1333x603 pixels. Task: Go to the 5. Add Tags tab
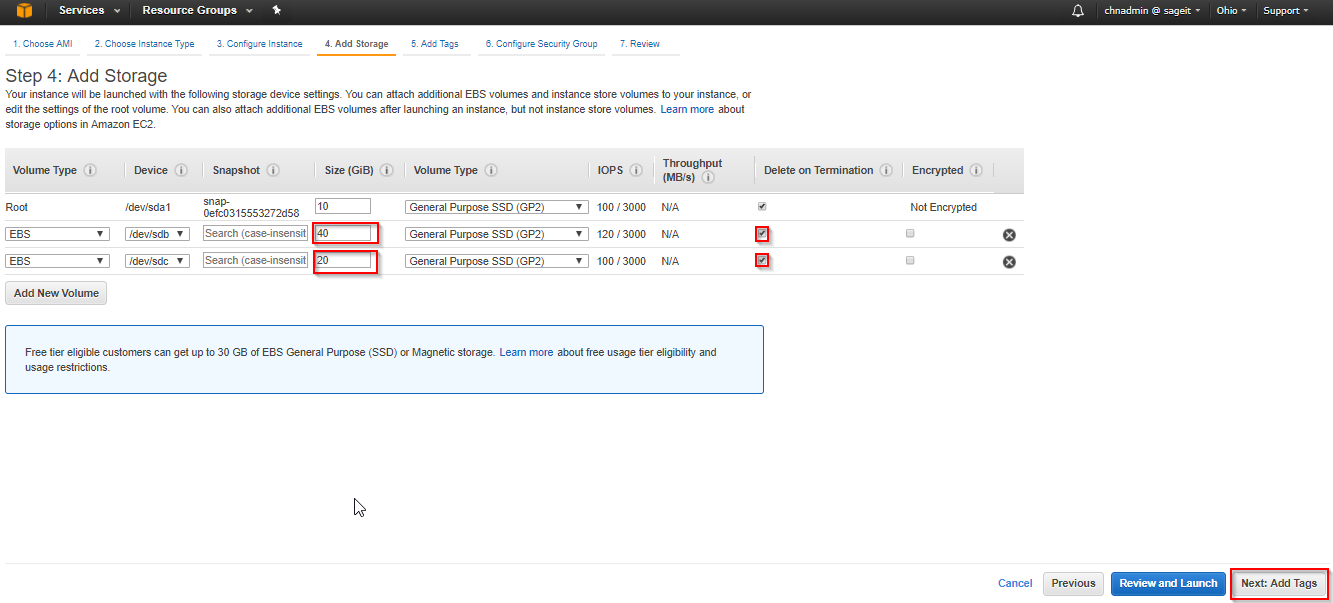coord(434,44)
